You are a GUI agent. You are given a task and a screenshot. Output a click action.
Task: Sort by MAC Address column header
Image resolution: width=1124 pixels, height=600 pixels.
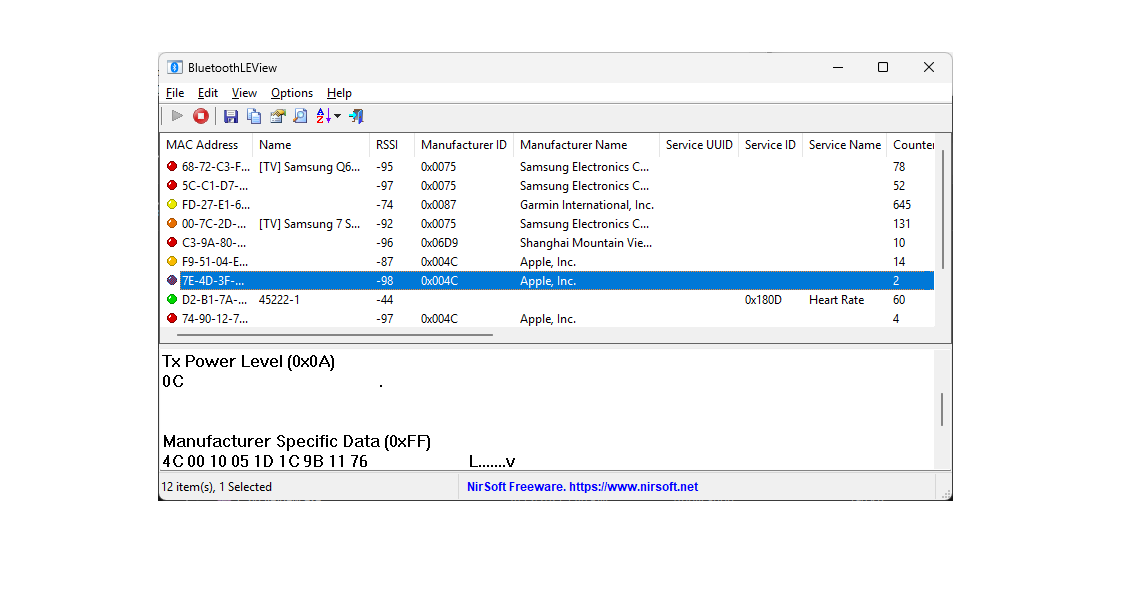[206, 145]
